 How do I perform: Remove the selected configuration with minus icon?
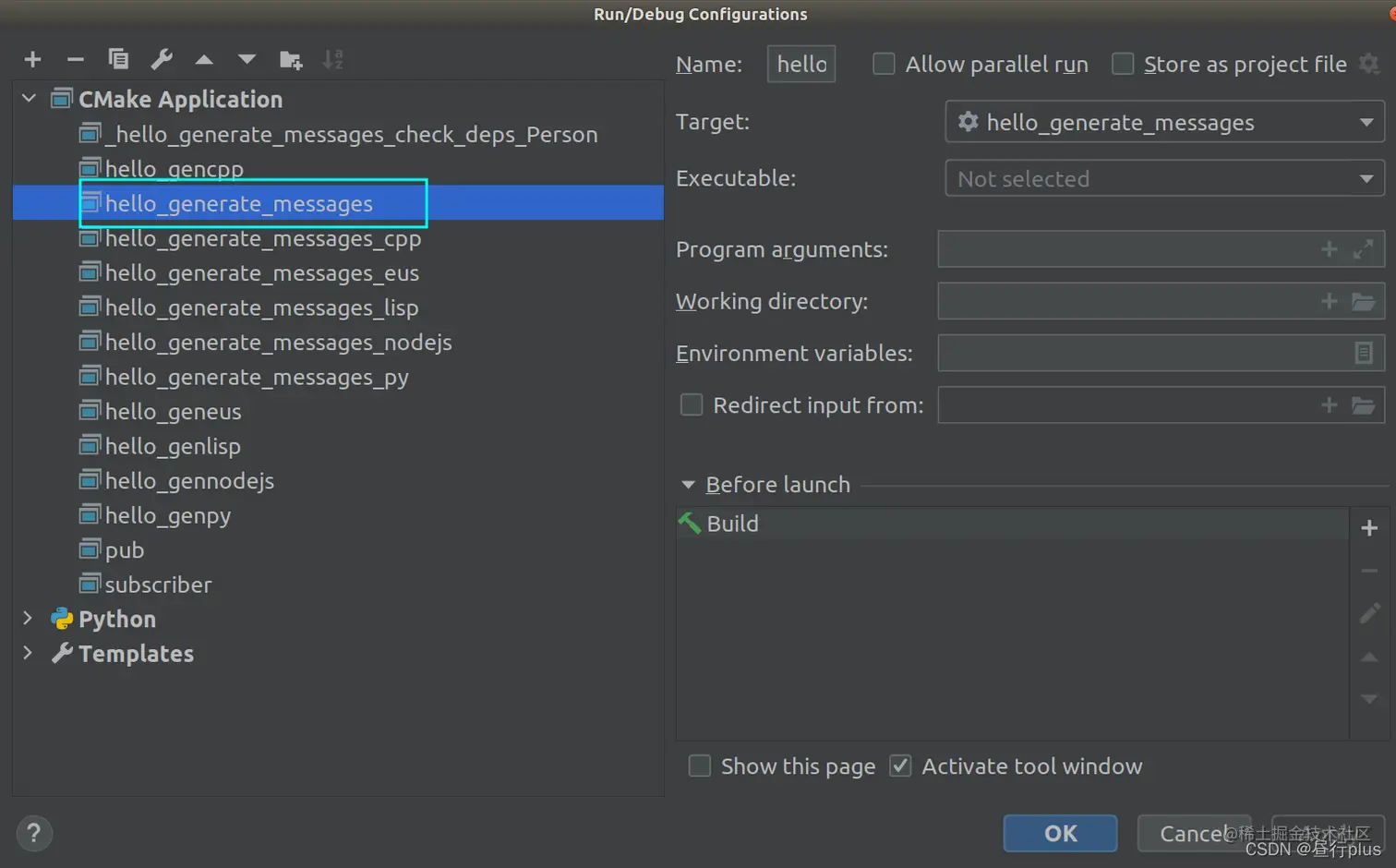click(76, 60)
